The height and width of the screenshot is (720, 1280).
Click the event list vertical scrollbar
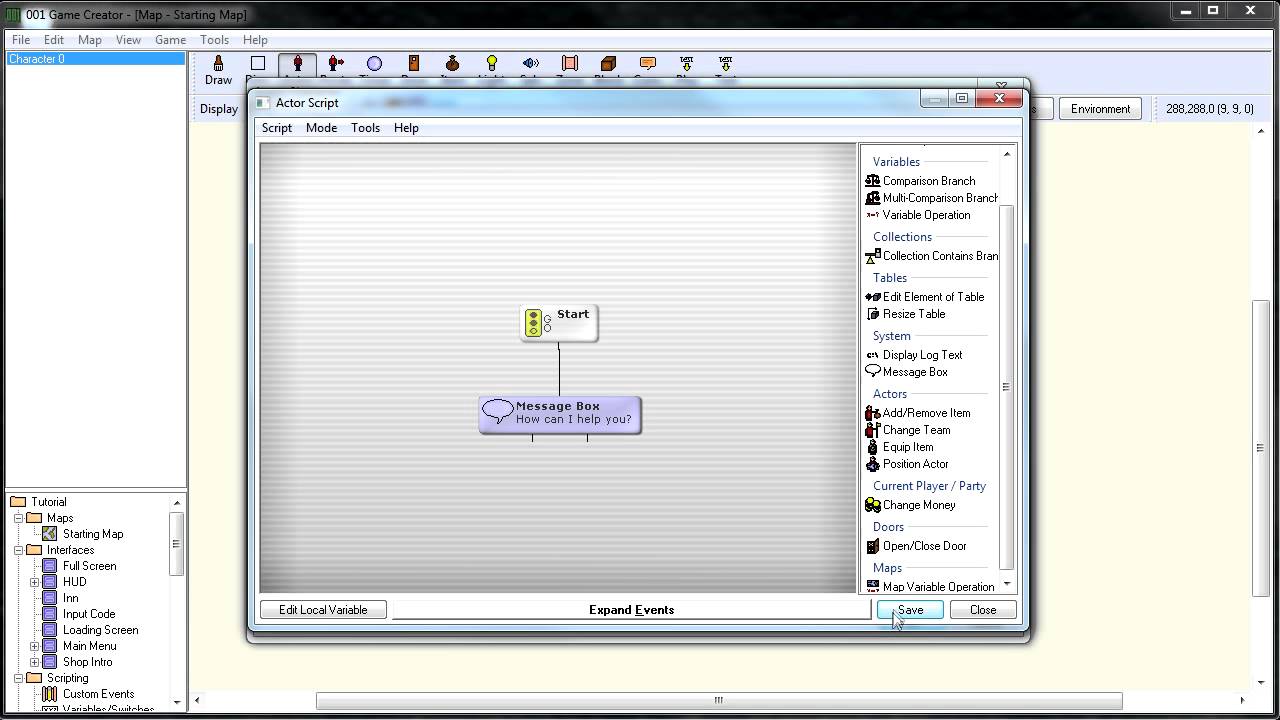tap(1006, 386)
